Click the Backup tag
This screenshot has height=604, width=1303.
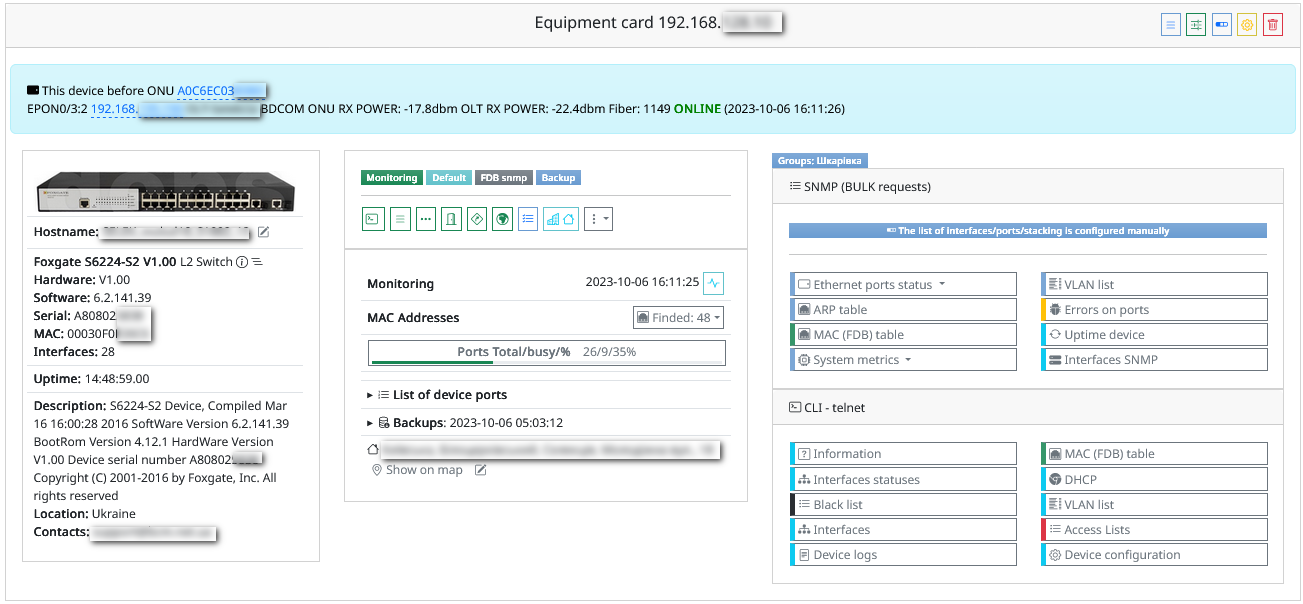pos(558,178)
